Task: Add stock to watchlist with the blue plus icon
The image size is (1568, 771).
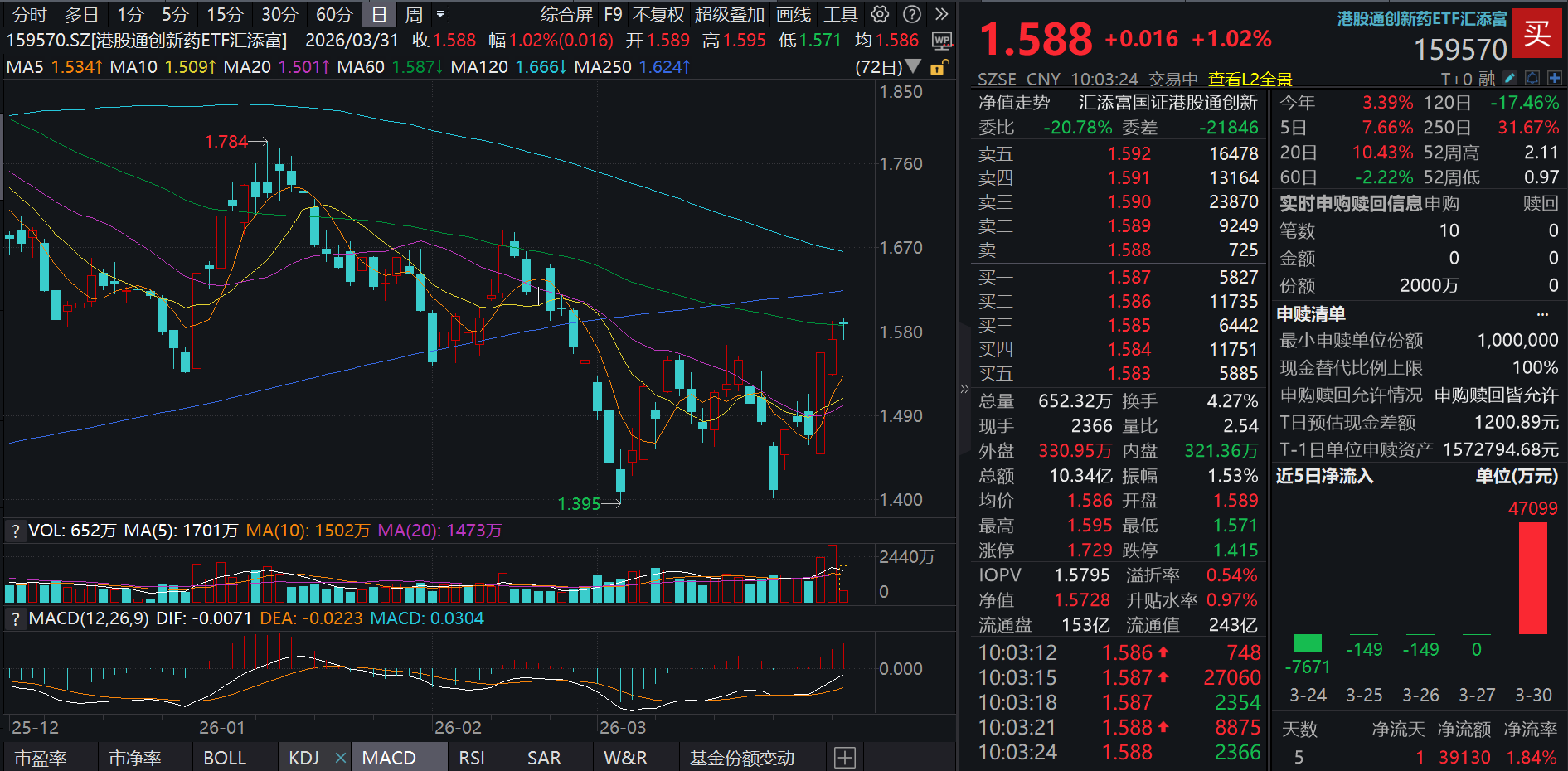Action: coord(1555,77)
